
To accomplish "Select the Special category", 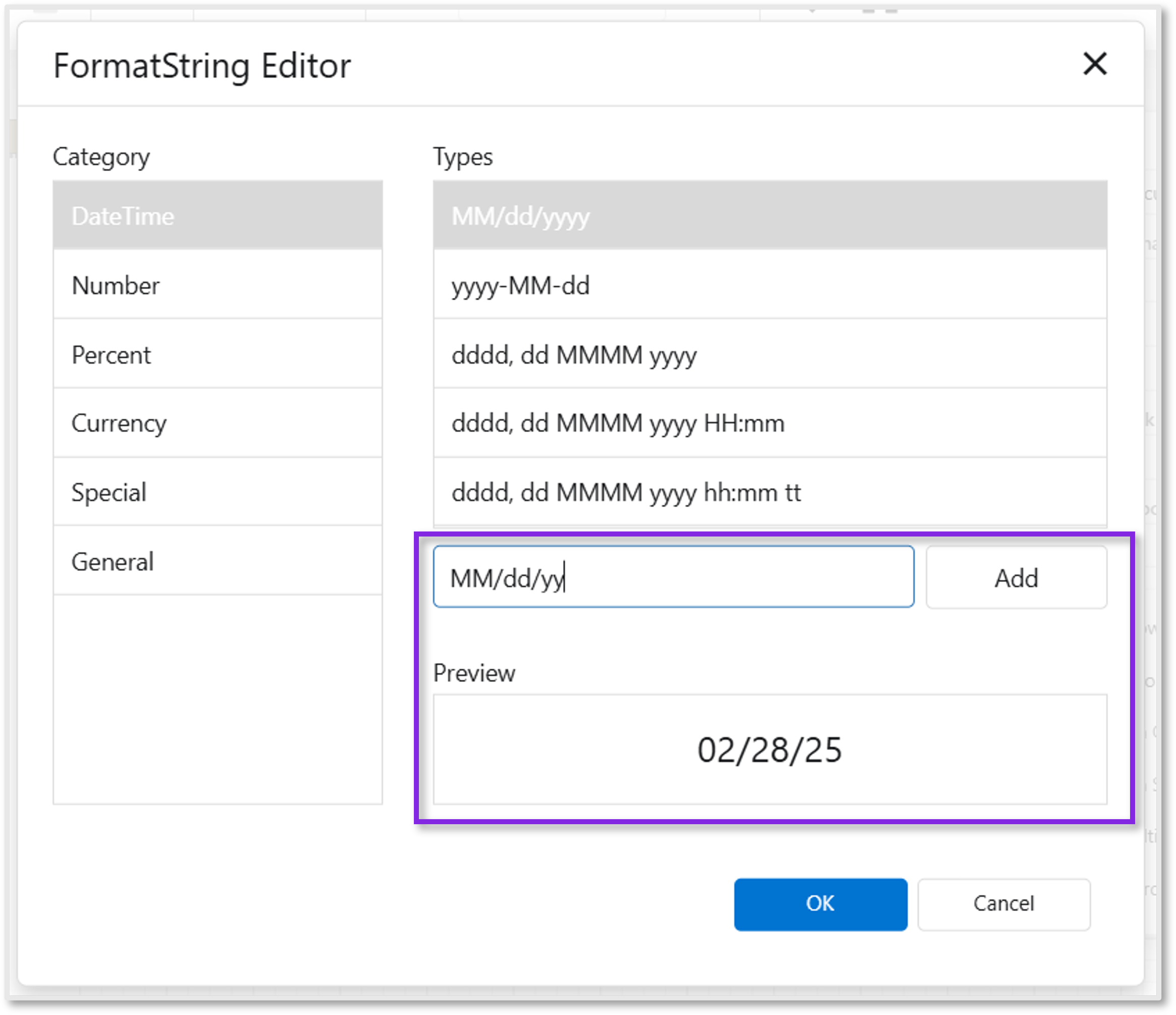I will click(218, 492).
